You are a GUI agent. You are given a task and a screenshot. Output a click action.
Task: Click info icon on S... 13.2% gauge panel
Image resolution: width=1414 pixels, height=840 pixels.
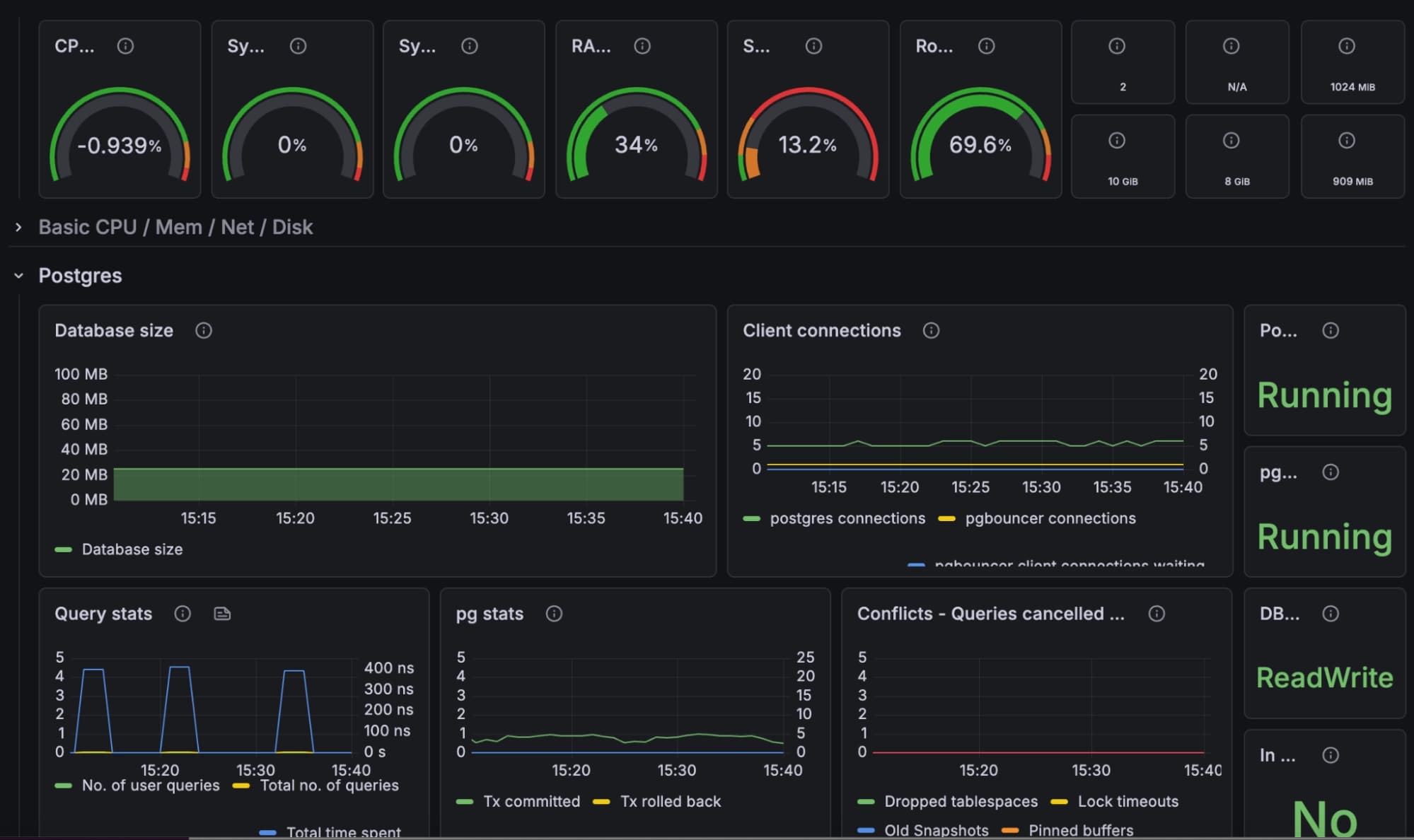coord(813,46)
